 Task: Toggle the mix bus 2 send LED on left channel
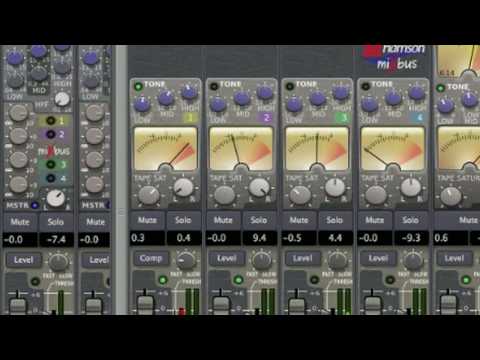coord(51,134)
